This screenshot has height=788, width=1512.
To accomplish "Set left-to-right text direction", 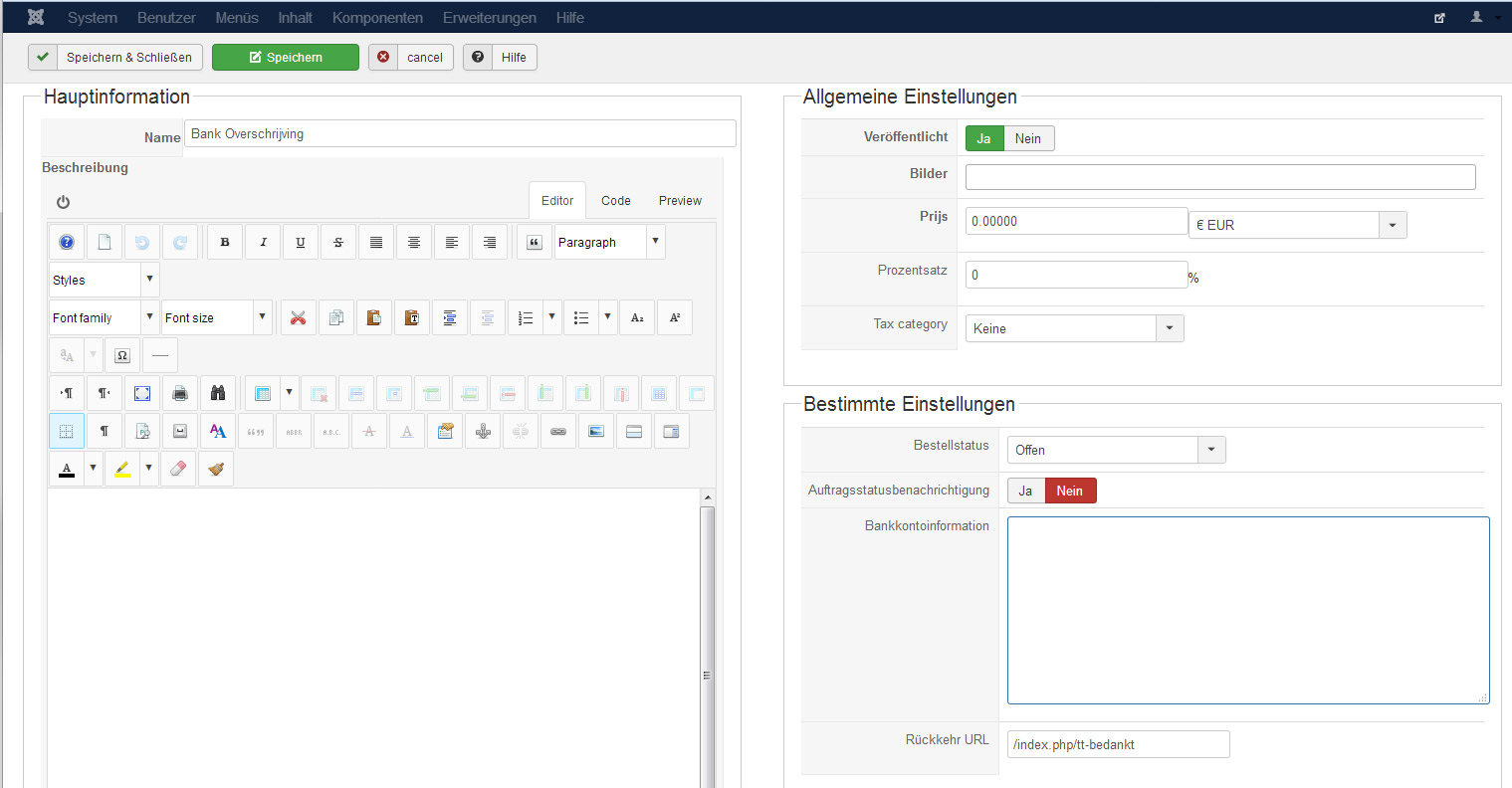I will (67, 393).
